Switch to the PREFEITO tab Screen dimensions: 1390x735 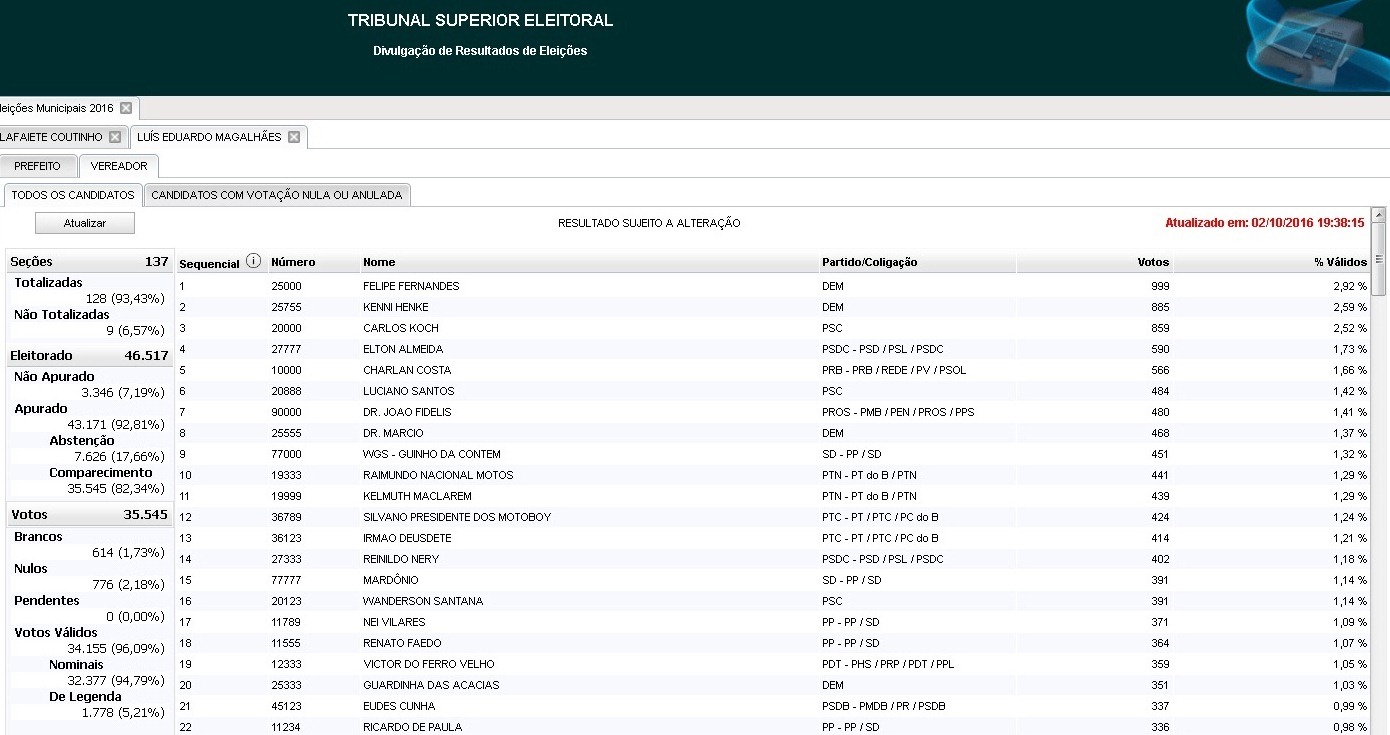pos(37,166)
